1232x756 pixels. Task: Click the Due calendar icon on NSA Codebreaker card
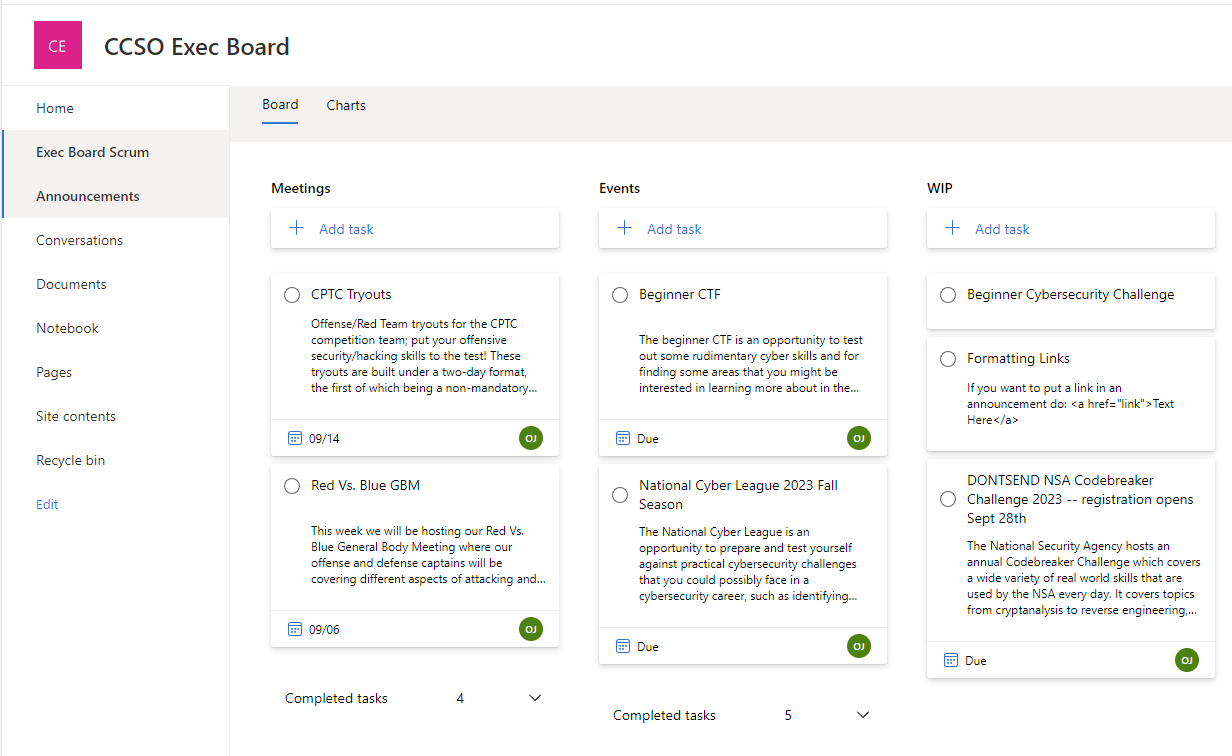(x=950, y=660)
